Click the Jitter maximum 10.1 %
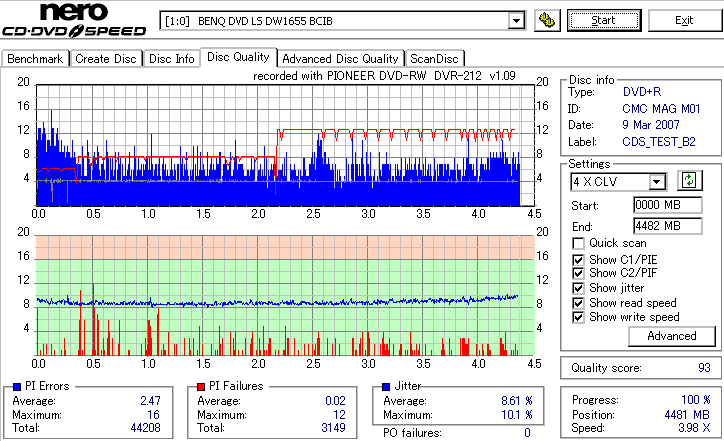 tap(517, 415)
